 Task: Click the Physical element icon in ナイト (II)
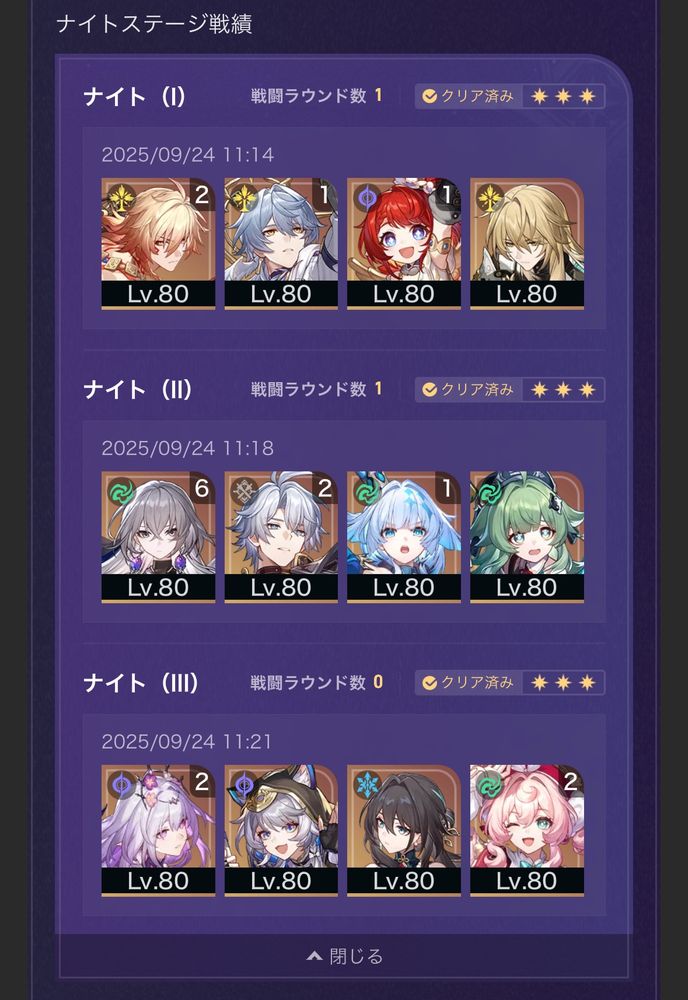tap(244, 492)
